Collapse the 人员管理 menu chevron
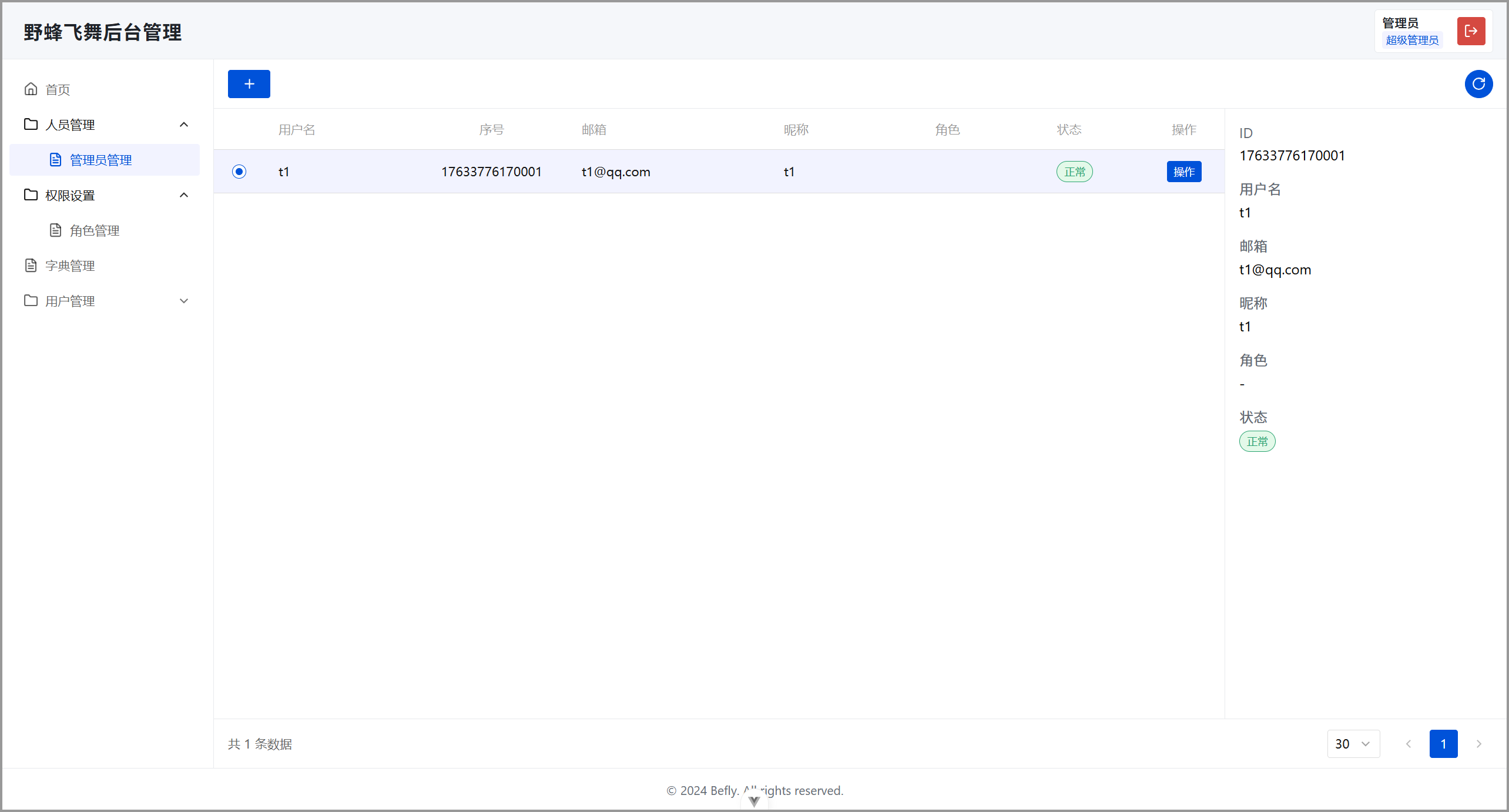Image resolution: width=1509 pixels, height=812 pixels. (x=184, y=125)
